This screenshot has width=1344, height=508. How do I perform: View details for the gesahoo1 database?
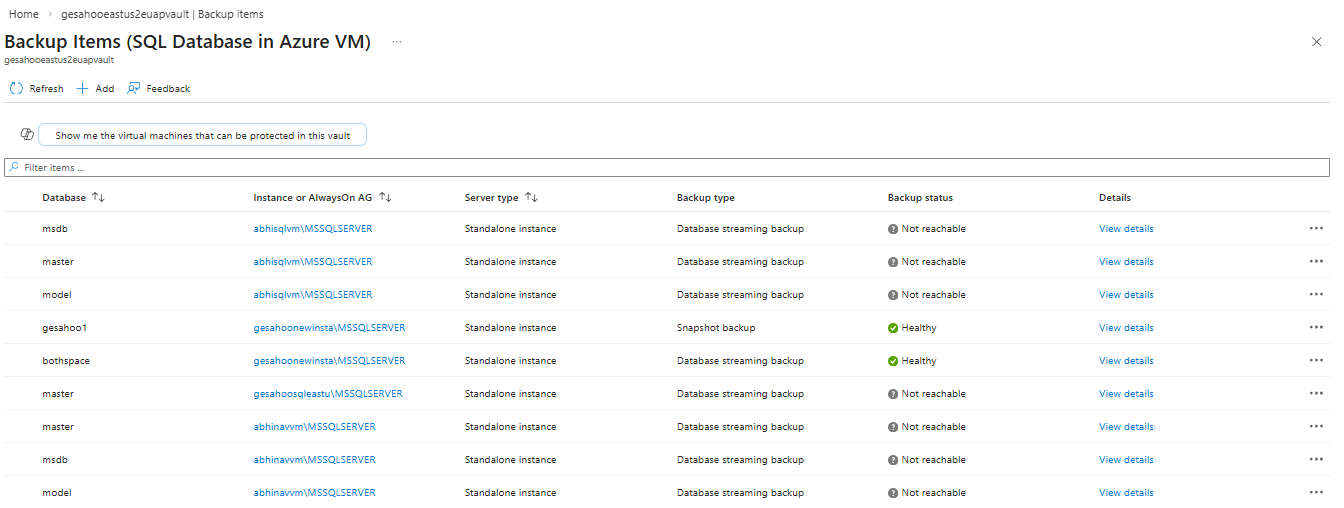tap(1126, 328)
